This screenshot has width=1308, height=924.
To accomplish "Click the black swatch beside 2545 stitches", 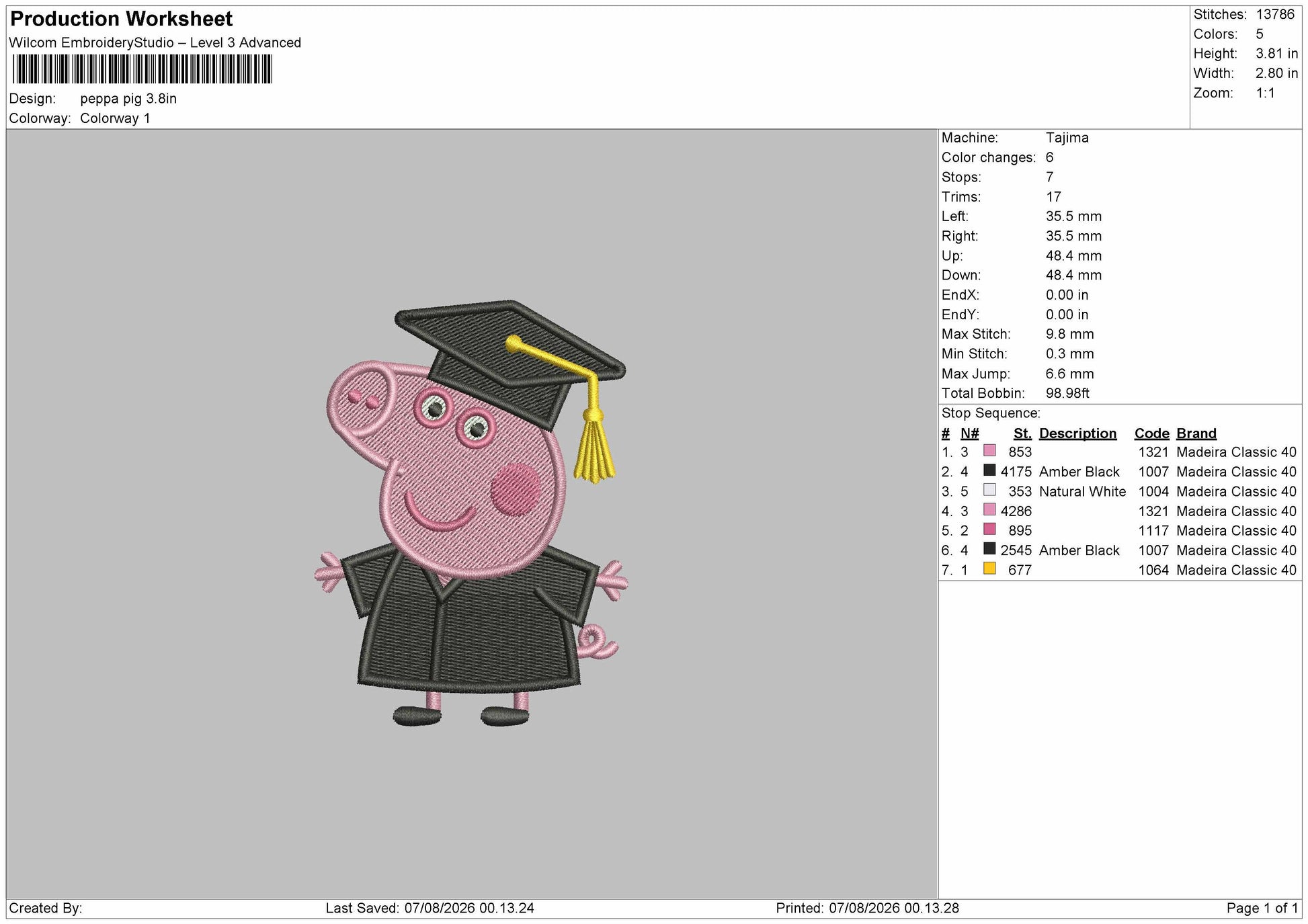I will [x=989, y=548].
